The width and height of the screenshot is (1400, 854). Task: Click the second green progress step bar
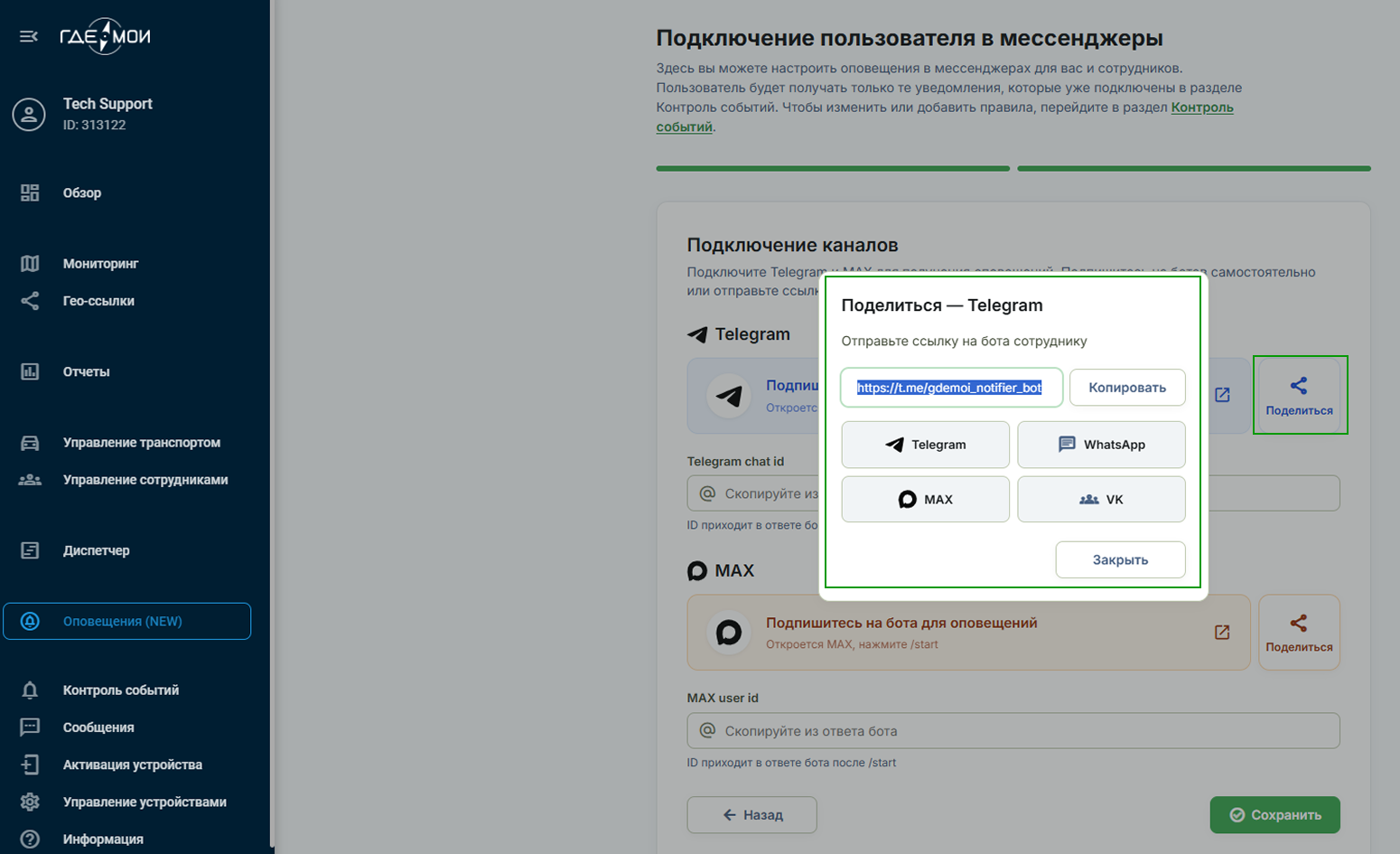coord(1194,168)
